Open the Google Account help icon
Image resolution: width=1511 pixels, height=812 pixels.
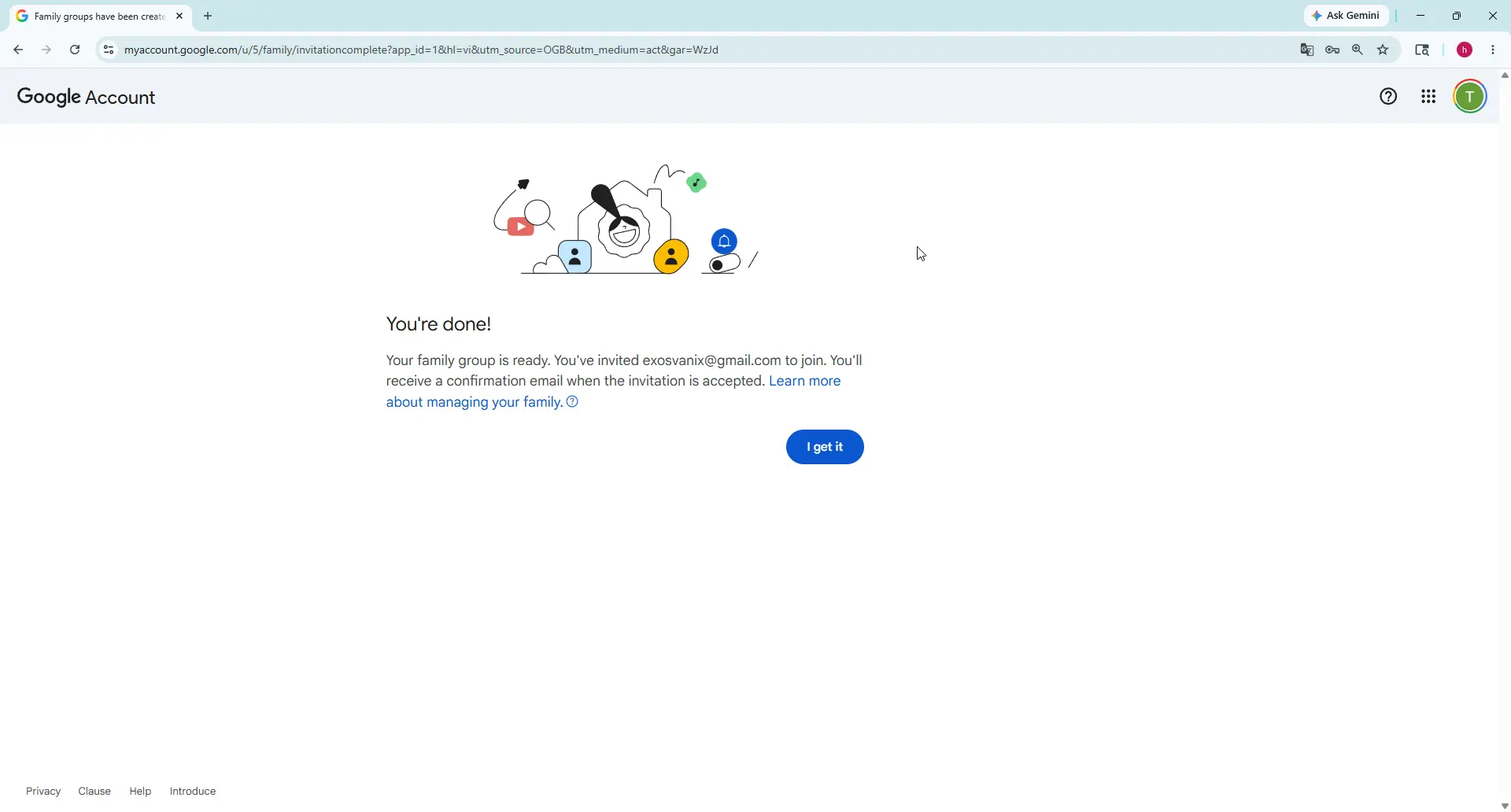pos(1390,97)
